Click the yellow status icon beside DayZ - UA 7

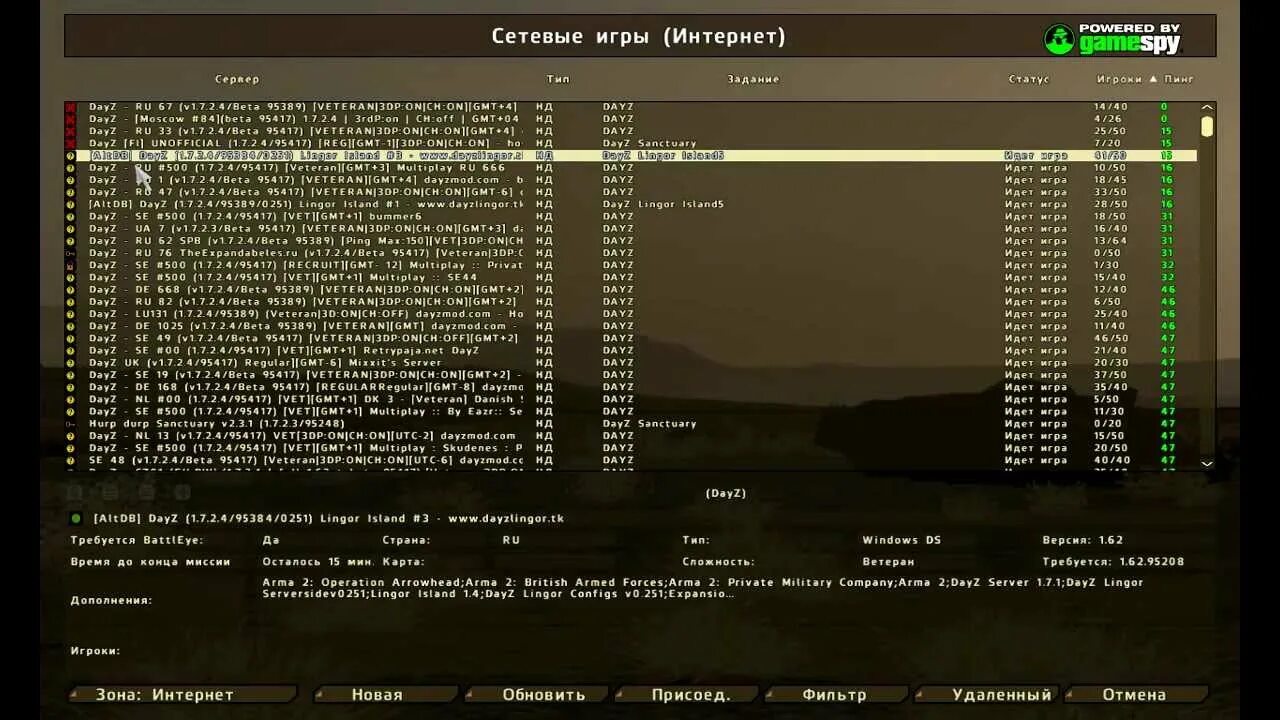click(71, 229)
